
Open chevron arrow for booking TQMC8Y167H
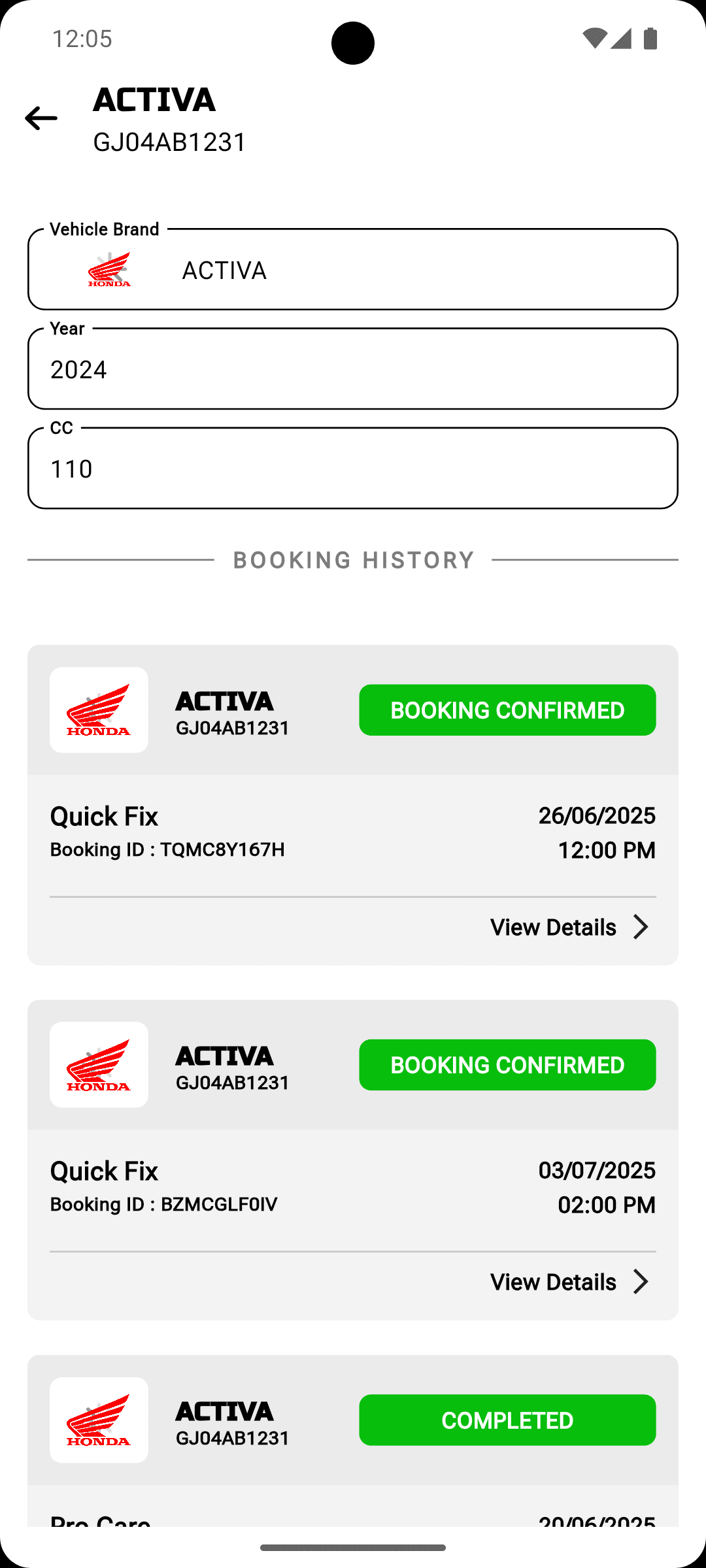(641, 927)
